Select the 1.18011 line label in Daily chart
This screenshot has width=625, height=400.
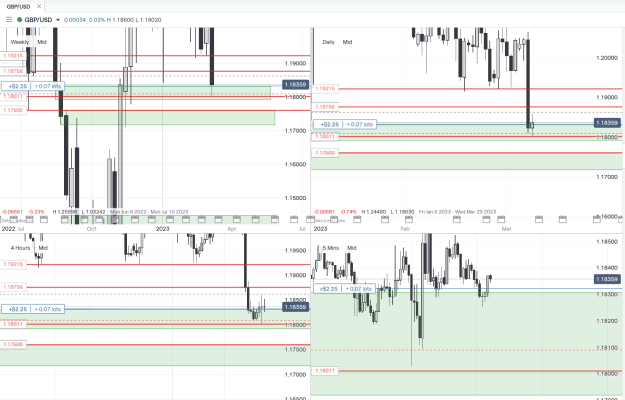[325, 136]
